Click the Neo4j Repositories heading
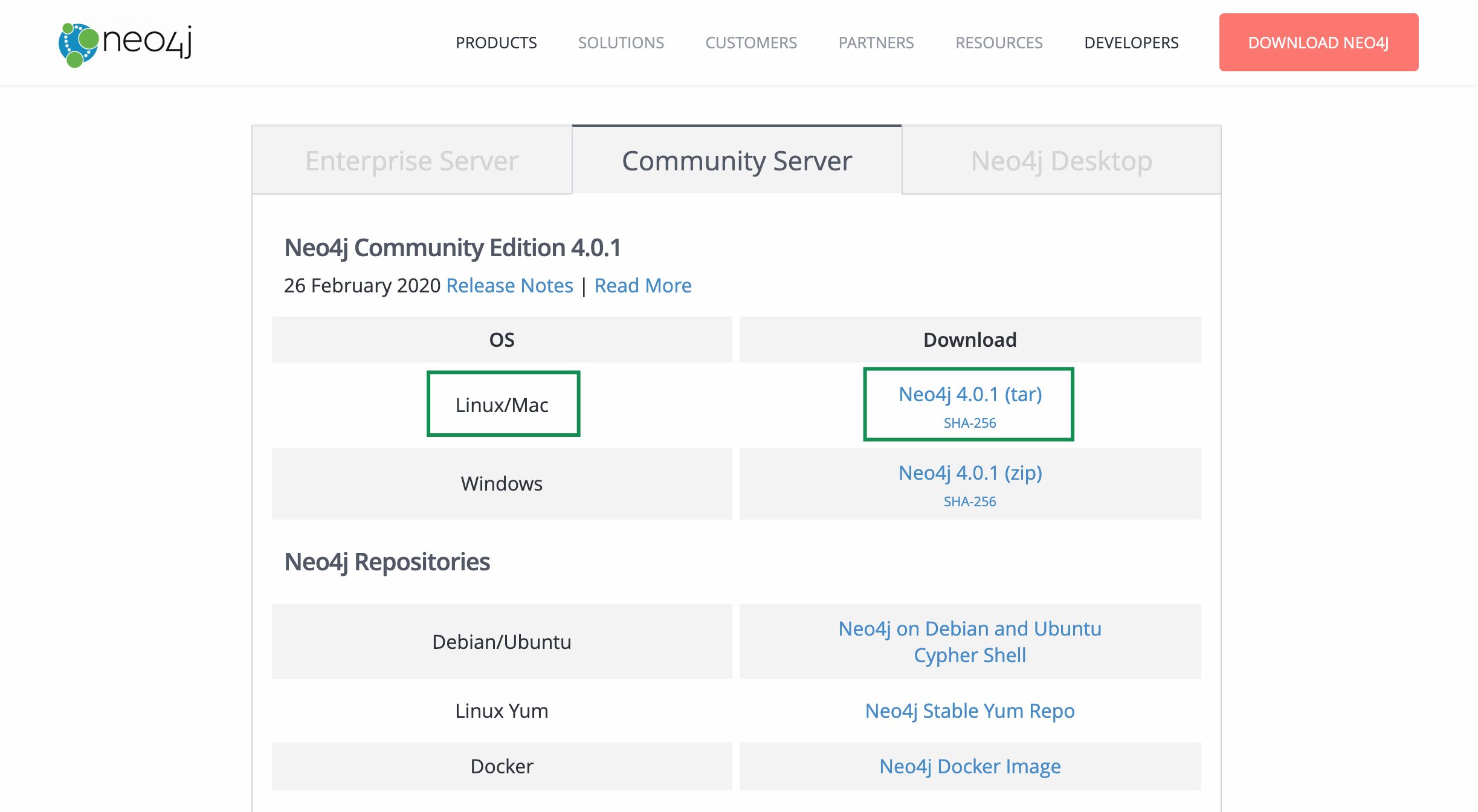The height and width of the screenshot is (812, 1478). coord(387,562)
